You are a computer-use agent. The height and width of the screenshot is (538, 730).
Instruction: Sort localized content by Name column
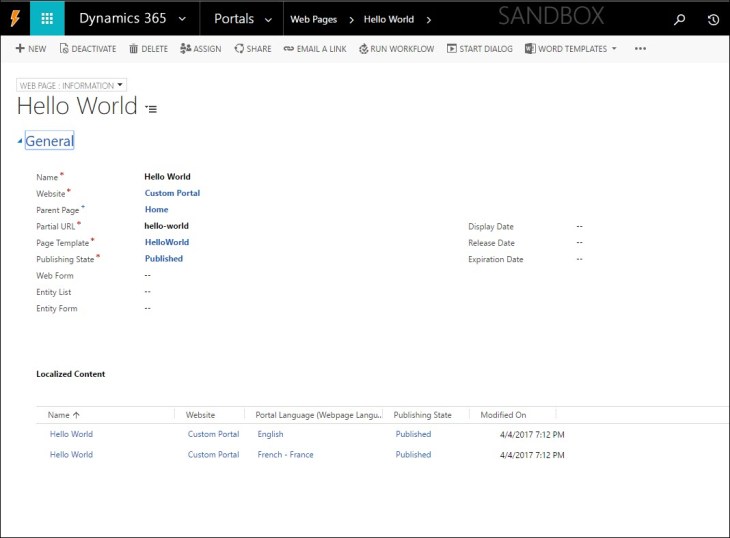64,415
